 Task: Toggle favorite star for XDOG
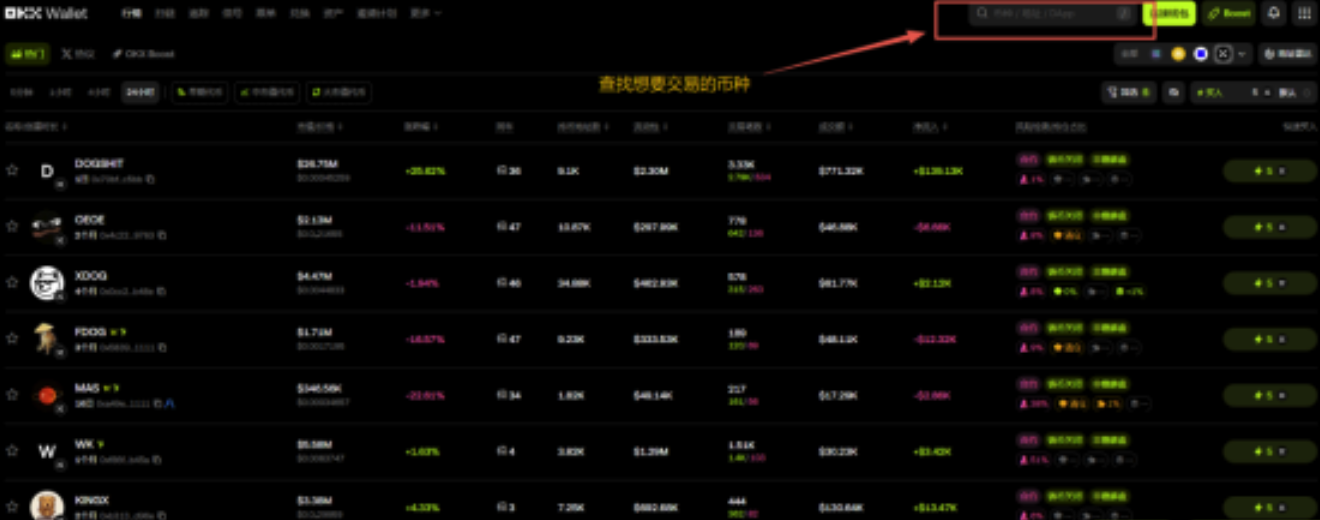12,283
